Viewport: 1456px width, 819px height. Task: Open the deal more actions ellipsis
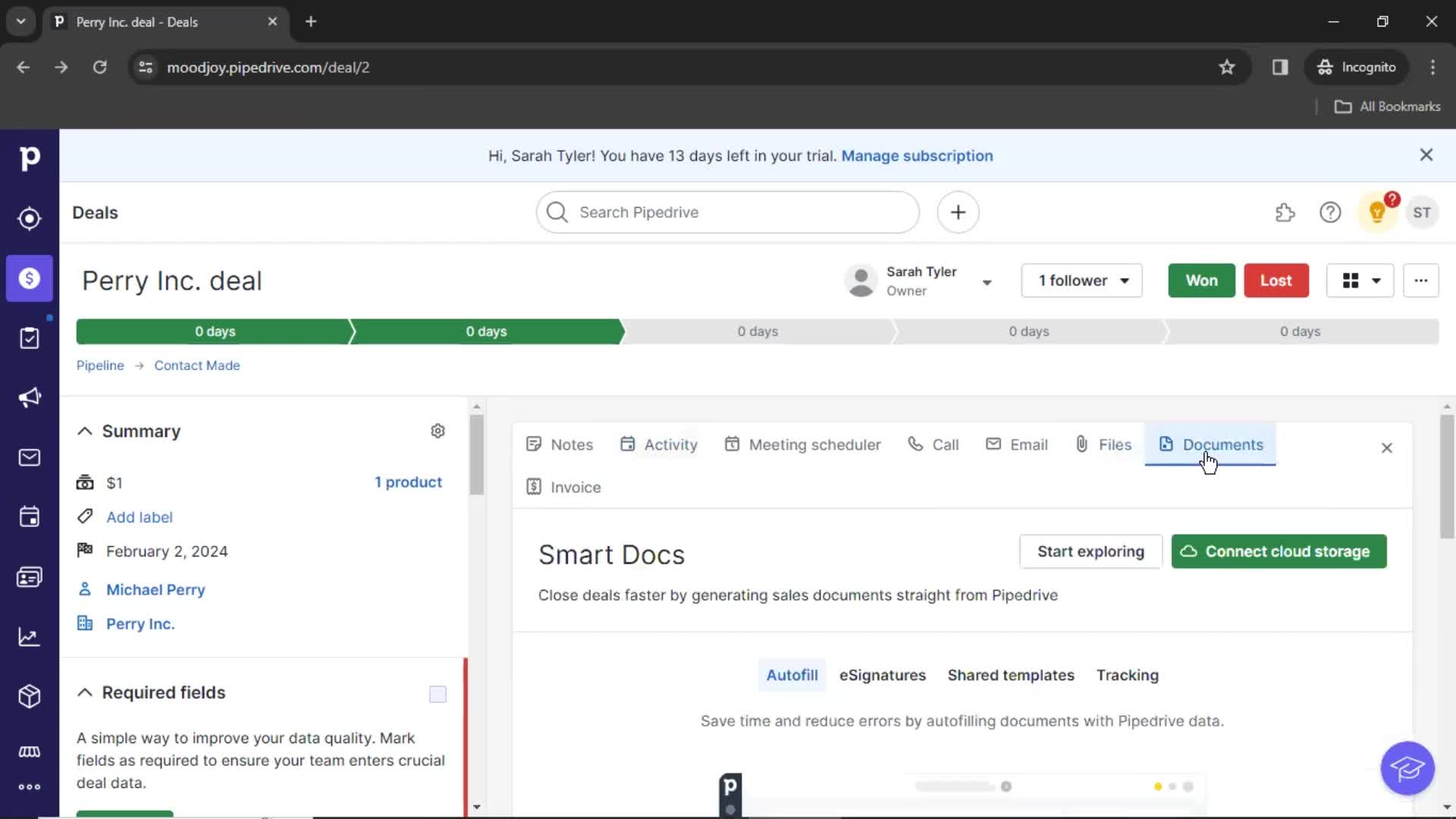1420,281
